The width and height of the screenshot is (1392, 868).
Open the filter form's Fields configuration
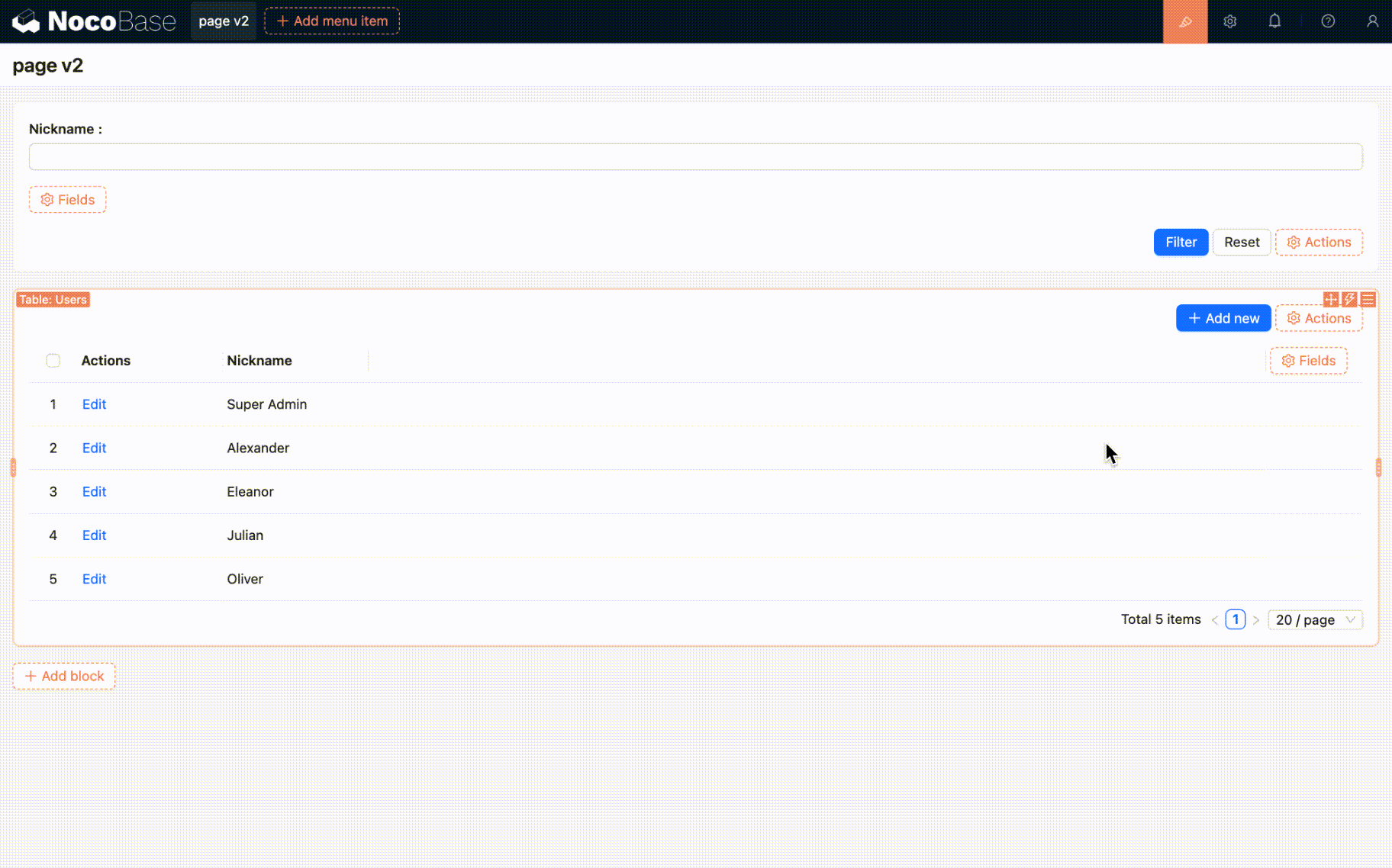click(x=67, y=200)
